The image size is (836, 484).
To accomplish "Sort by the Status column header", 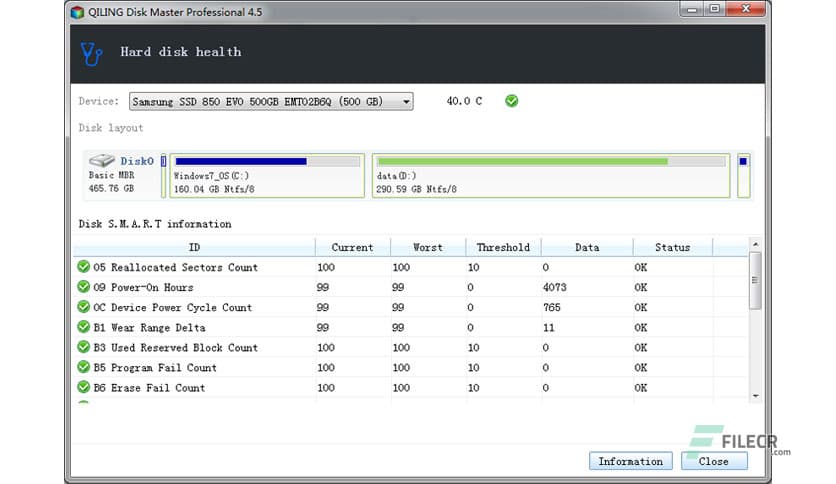I will pos(672,247).
